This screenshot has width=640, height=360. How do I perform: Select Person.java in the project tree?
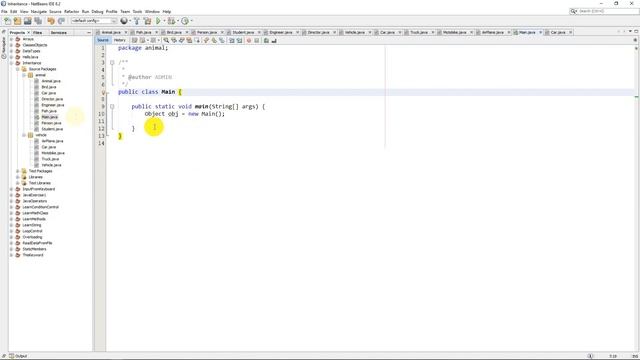pyautogui.click(x=51, y=123)
